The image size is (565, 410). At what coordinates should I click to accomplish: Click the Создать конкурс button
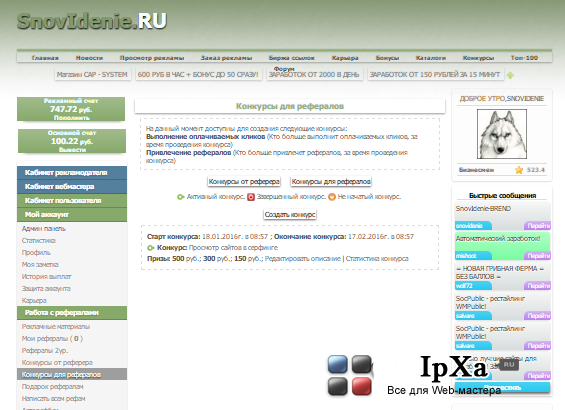coord(290,215)
